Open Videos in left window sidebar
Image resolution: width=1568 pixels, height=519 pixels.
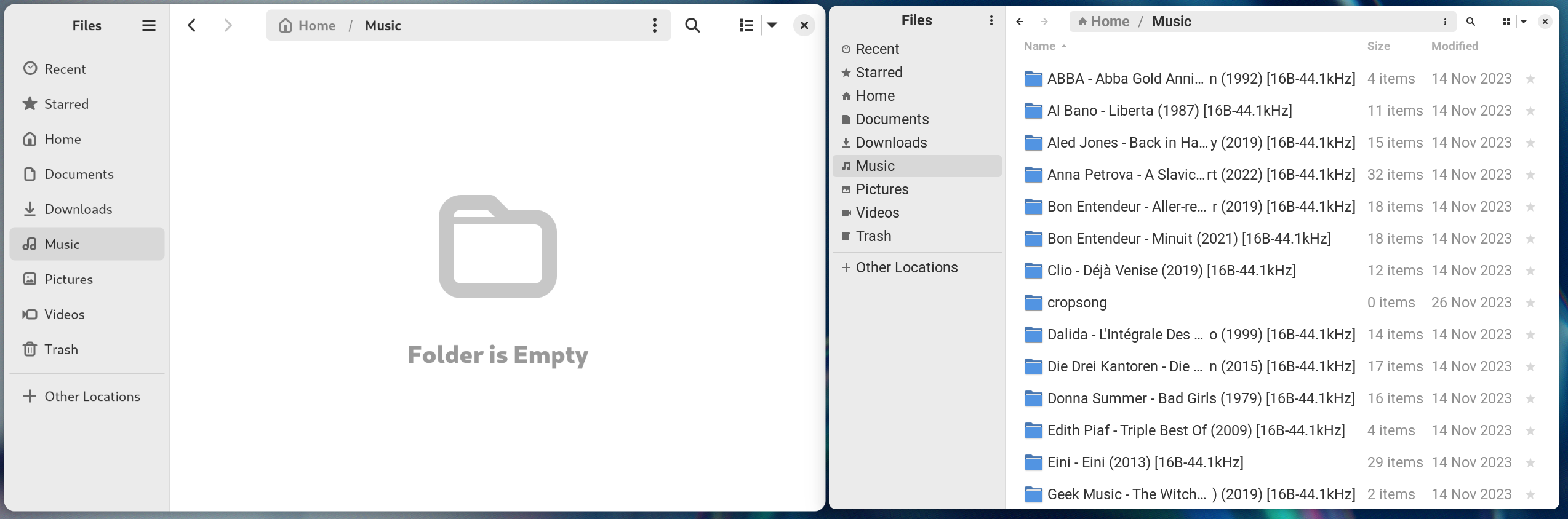tap(87, 314)
